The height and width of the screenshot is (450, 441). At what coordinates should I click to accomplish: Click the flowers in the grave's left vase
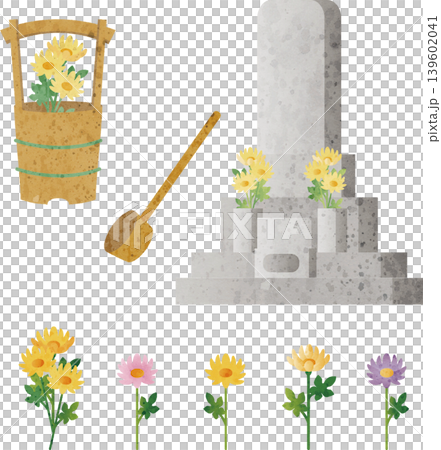[x=252, y=178]
